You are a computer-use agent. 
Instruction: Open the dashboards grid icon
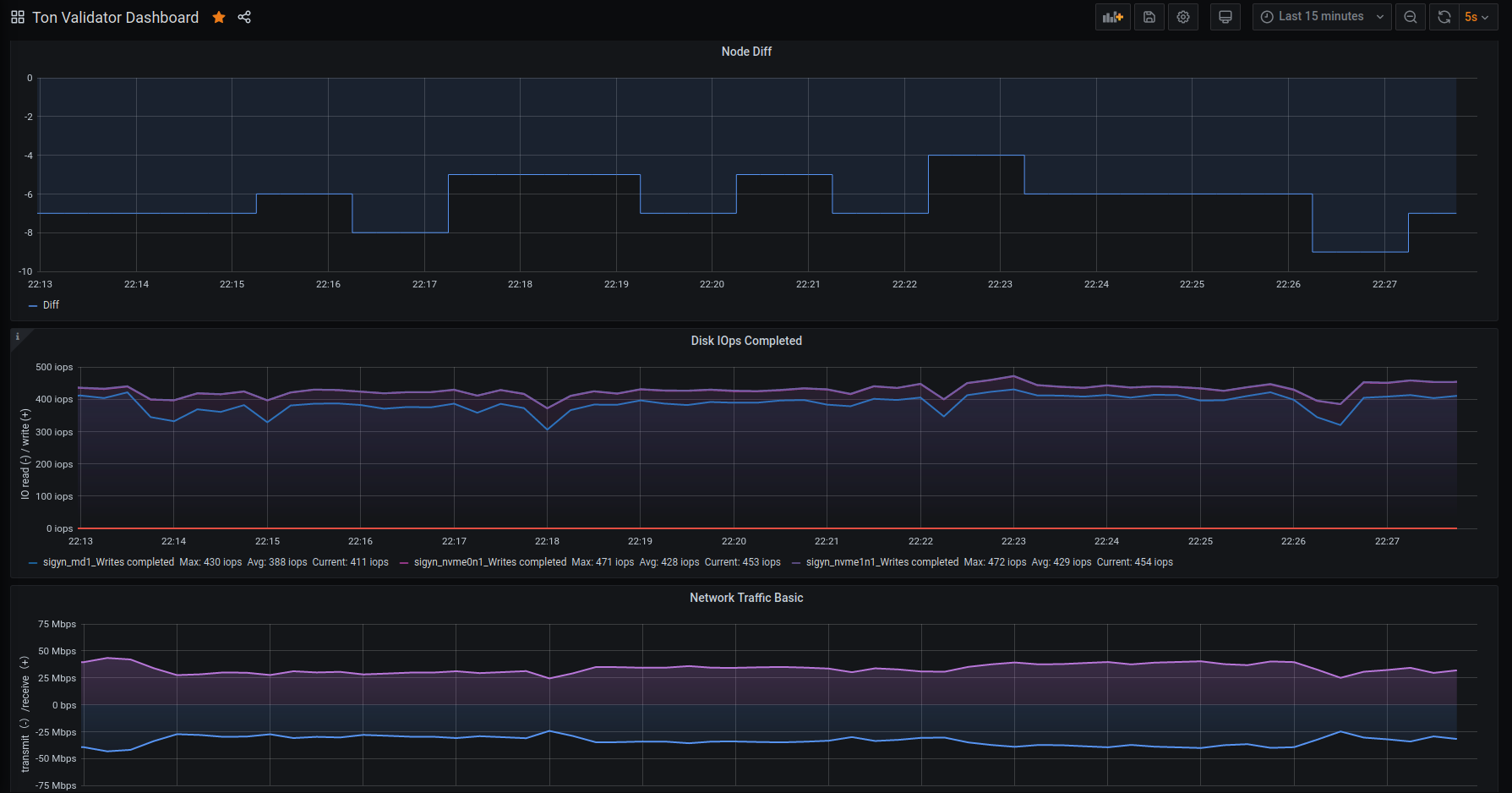pyautogui.click(x=17, y=17)
